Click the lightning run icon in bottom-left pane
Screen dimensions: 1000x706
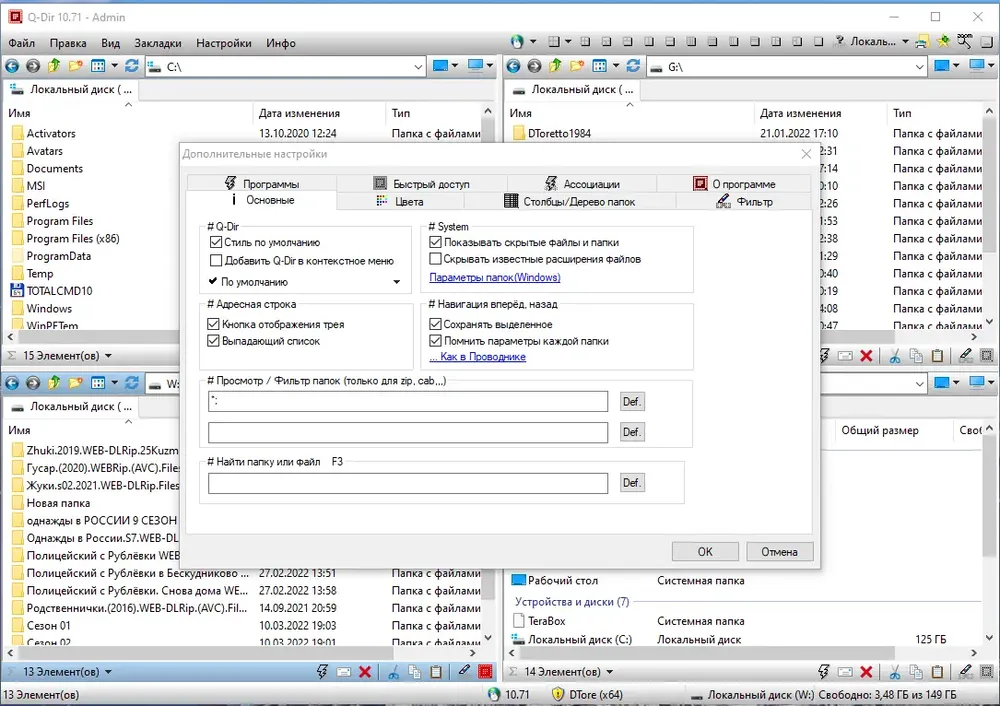click(x=322, y=672)
